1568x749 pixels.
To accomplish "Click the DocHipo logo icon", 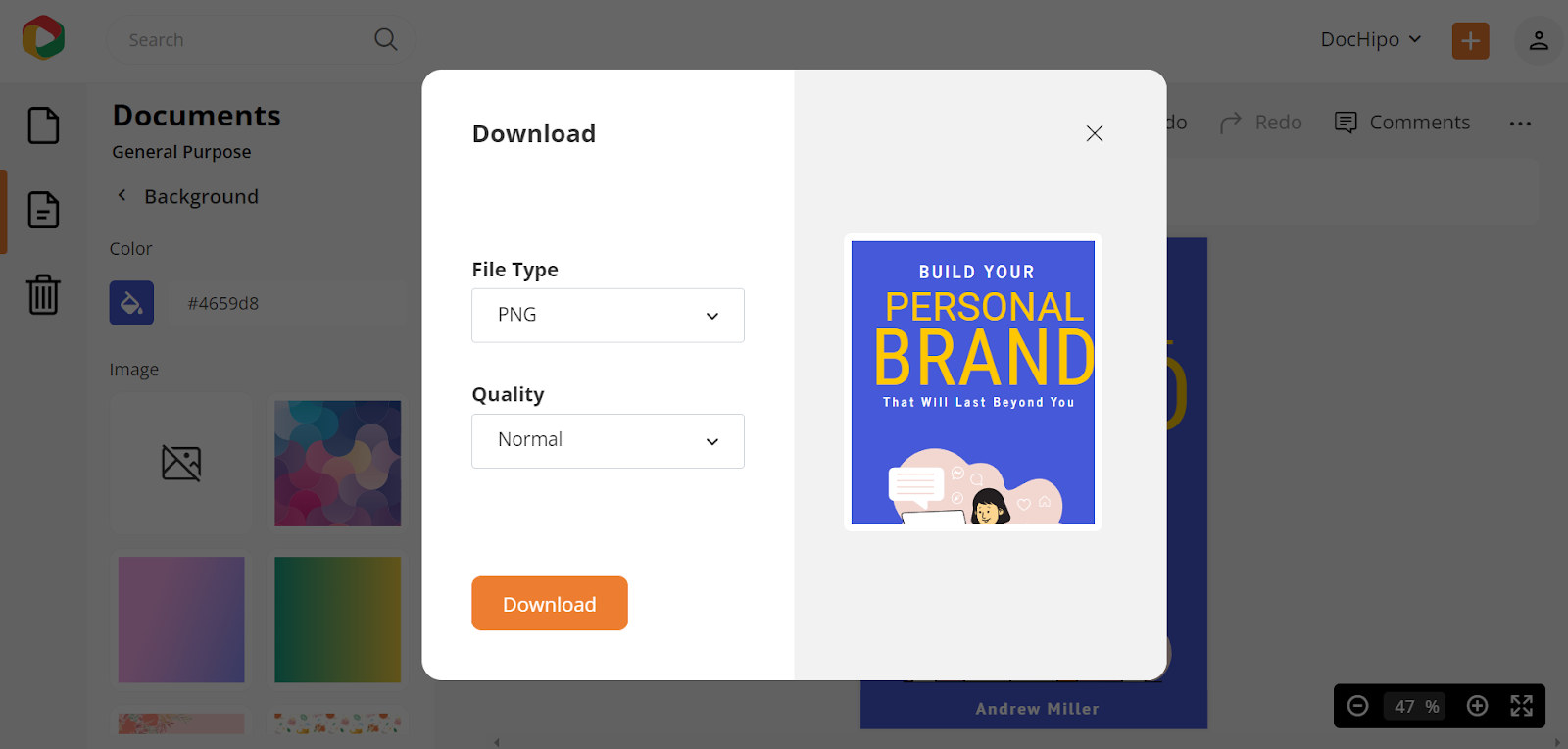I will point(43,38).
